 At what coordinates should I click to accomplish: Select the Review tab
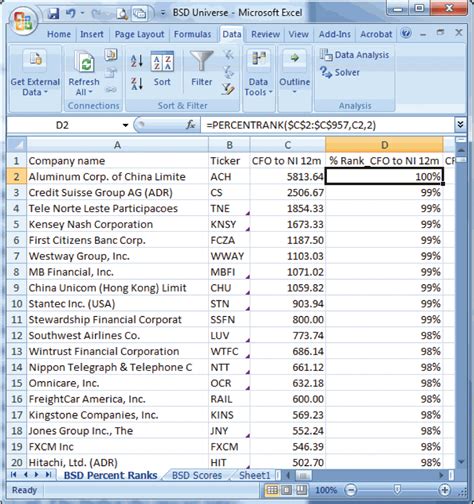265,34
